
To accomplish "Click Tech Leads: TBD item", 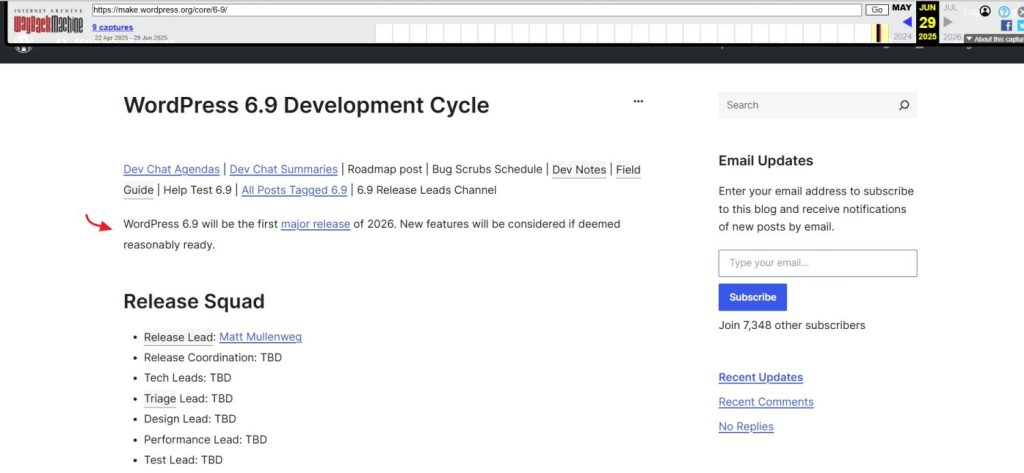I will 187,378.
